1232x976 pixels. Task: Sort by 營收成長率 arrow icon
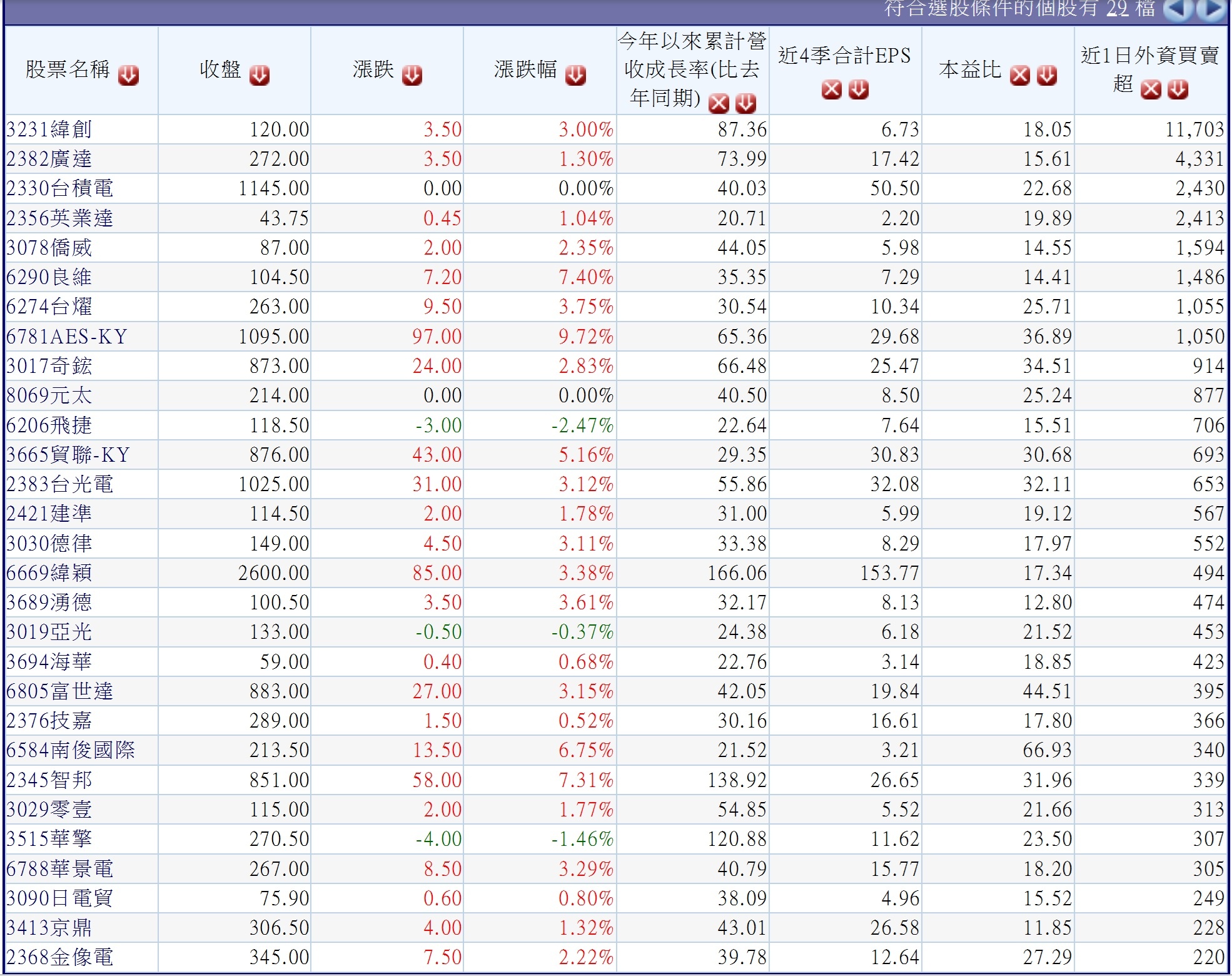[745, 103]
